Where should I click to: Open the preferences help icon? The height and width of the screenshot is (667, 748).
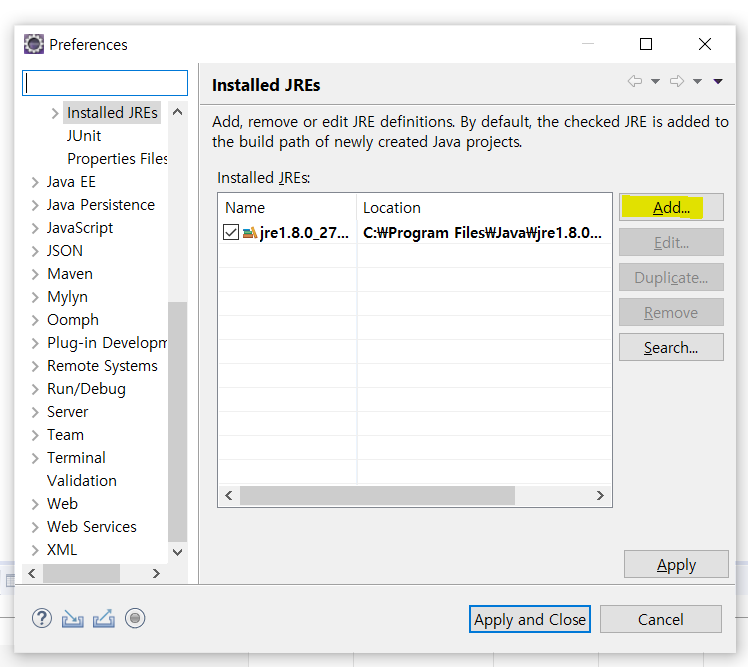(42, 618)
